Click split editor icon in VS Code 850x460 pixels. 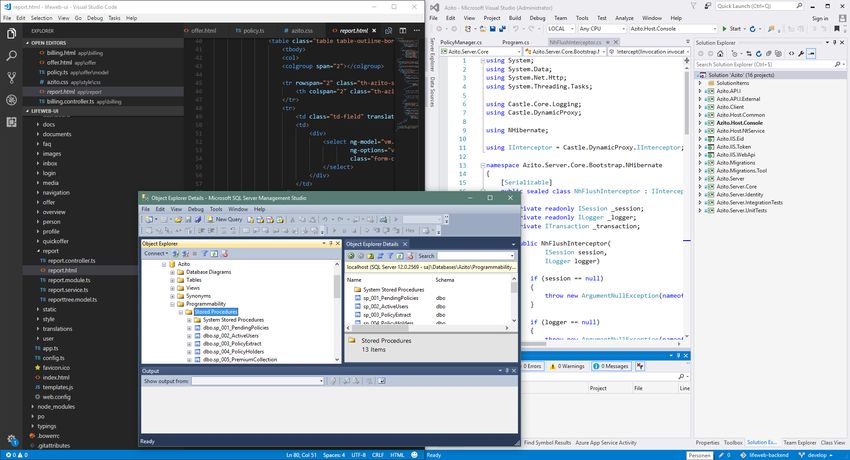click(403, 31)
